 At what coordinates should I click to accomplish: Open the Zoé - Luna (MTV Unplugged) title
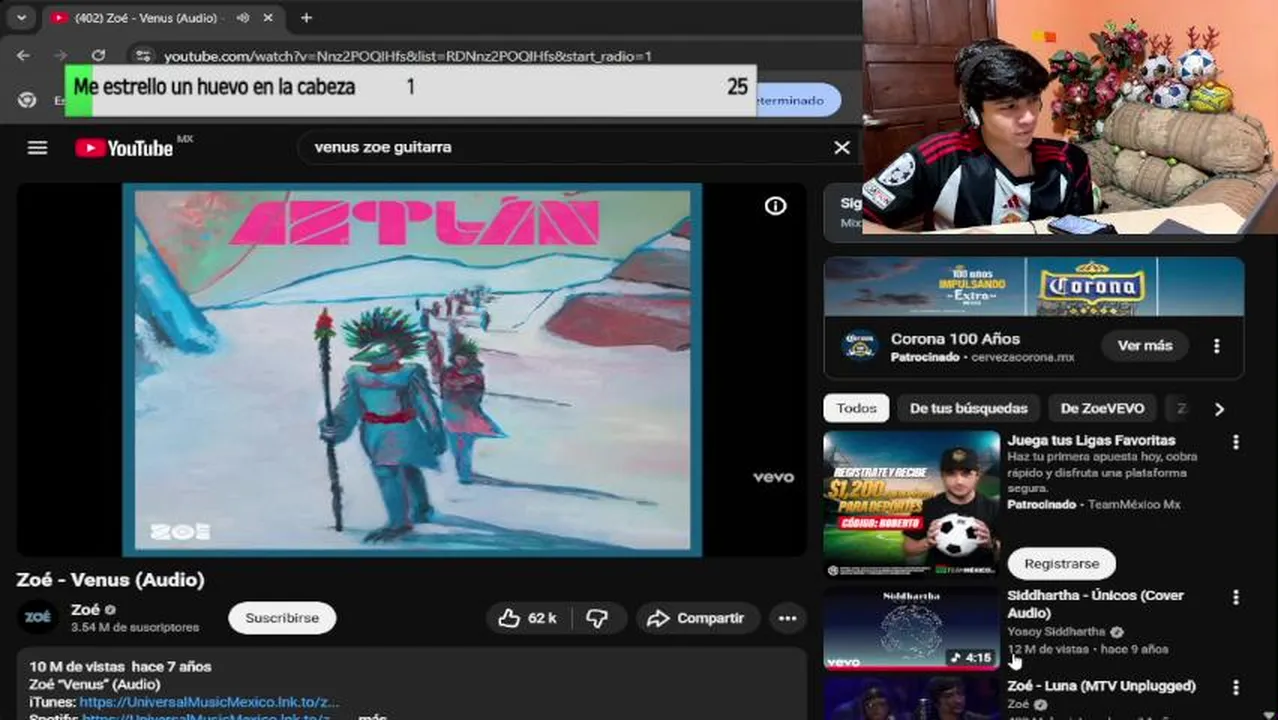click(x=1101, y=686)
